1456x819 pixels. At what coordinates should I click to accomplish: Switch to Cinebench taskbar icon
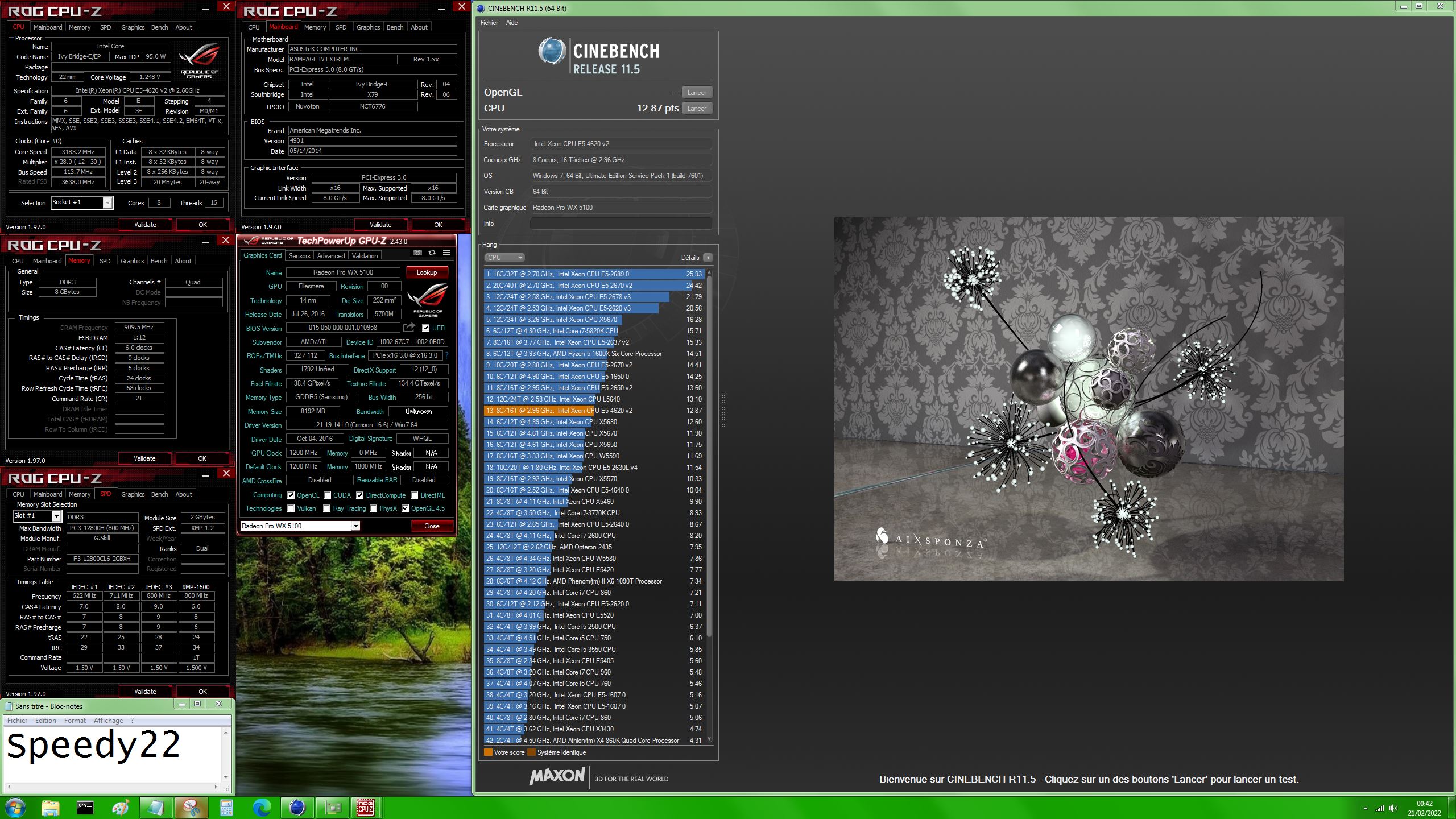coord(297,808)
